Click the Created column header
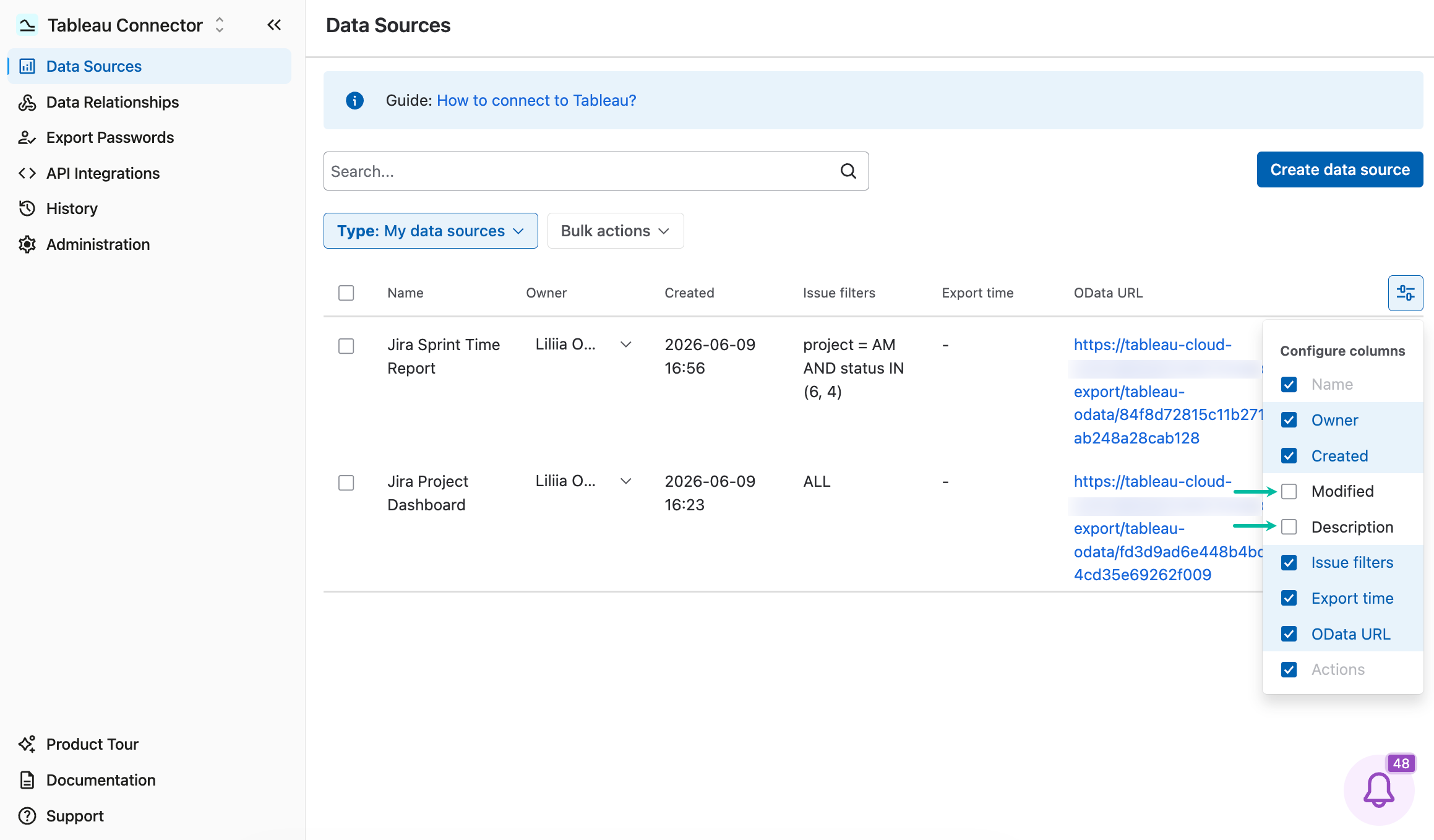Viewport: 1434px width, 840px height. [x=689, y=293]
